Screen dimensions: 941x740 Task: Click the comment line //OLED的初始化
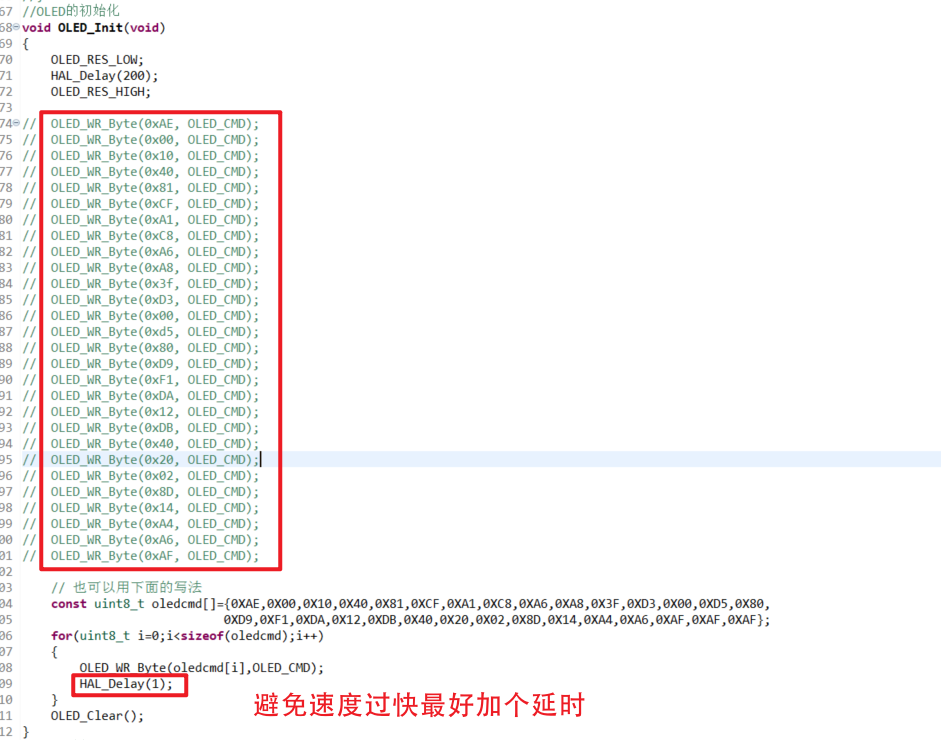tap(71, 11)
